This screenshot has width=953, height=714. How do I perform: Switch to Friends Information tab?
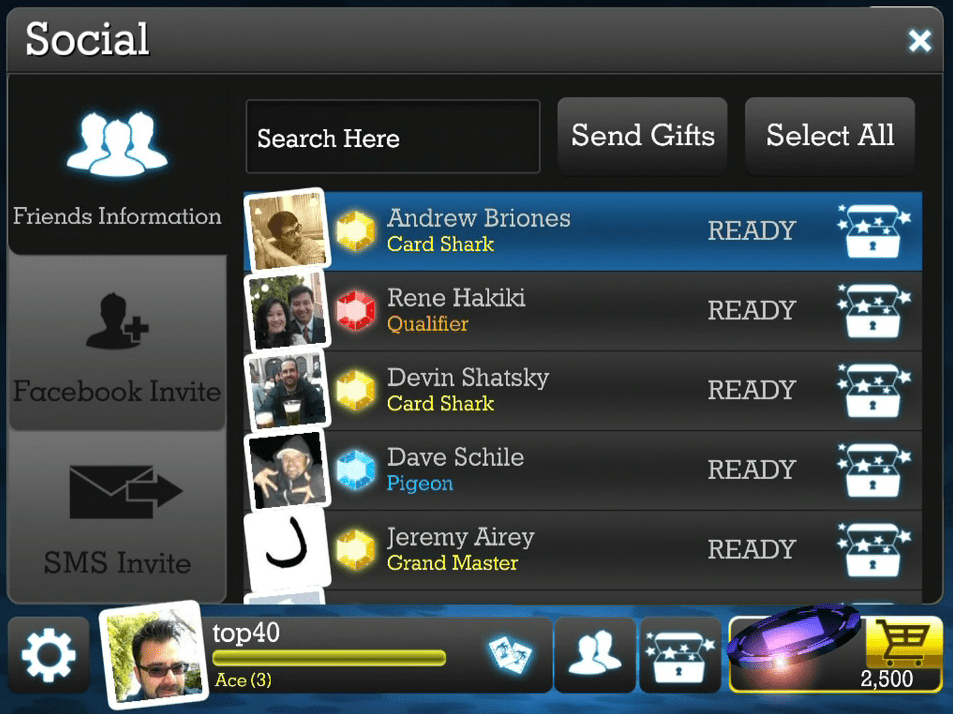(x=117, y=166)
